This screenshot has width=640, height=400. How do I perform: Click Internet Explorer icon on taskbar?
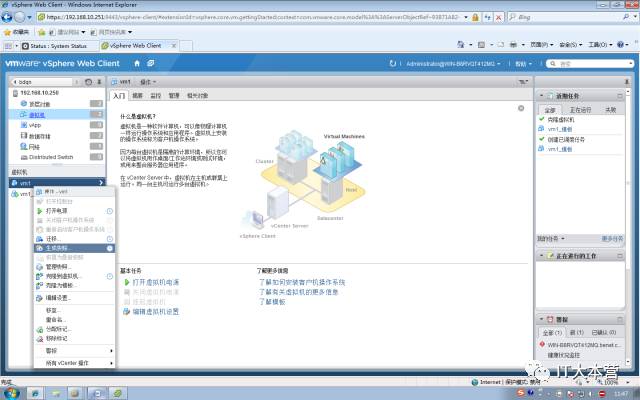[x=36, y=393]
